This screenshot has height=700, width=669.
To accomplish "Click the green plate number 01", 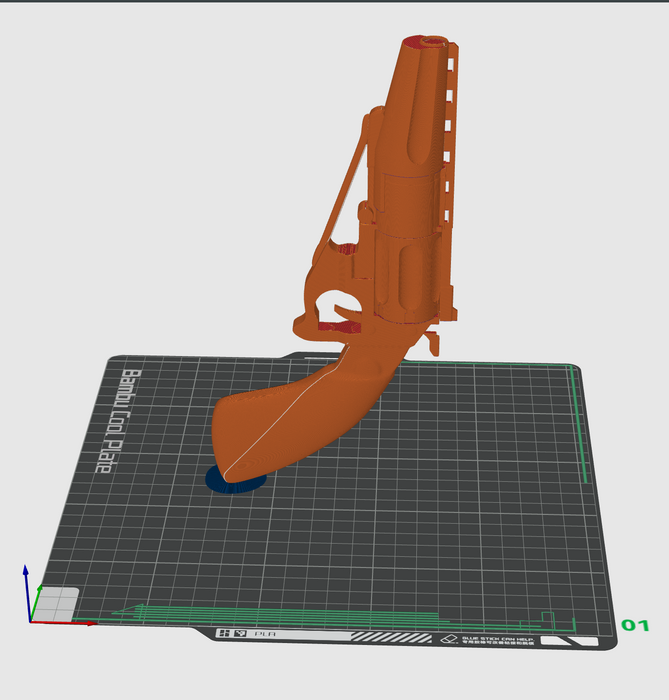I will coord(635,625).
